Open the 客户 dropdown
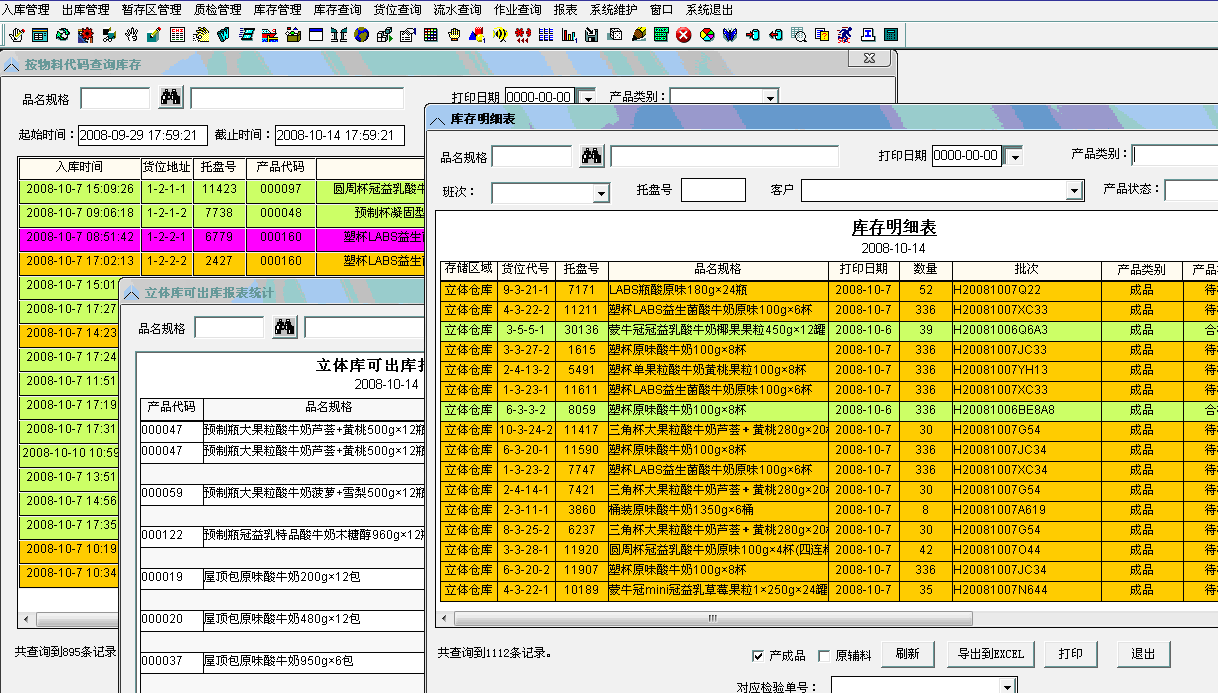This screenshot has height=693, width=1218. [x=1075, y=190]
